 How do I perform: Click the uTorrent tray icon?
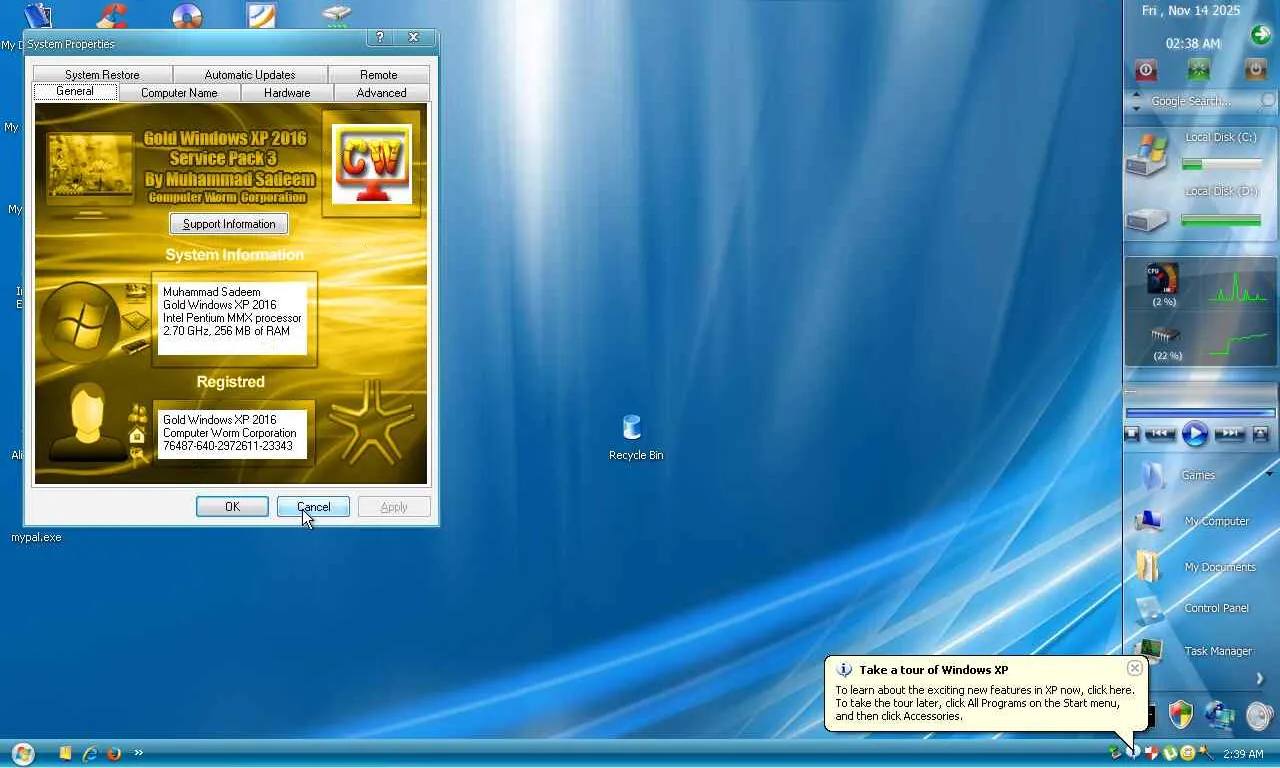point(1170,753)
